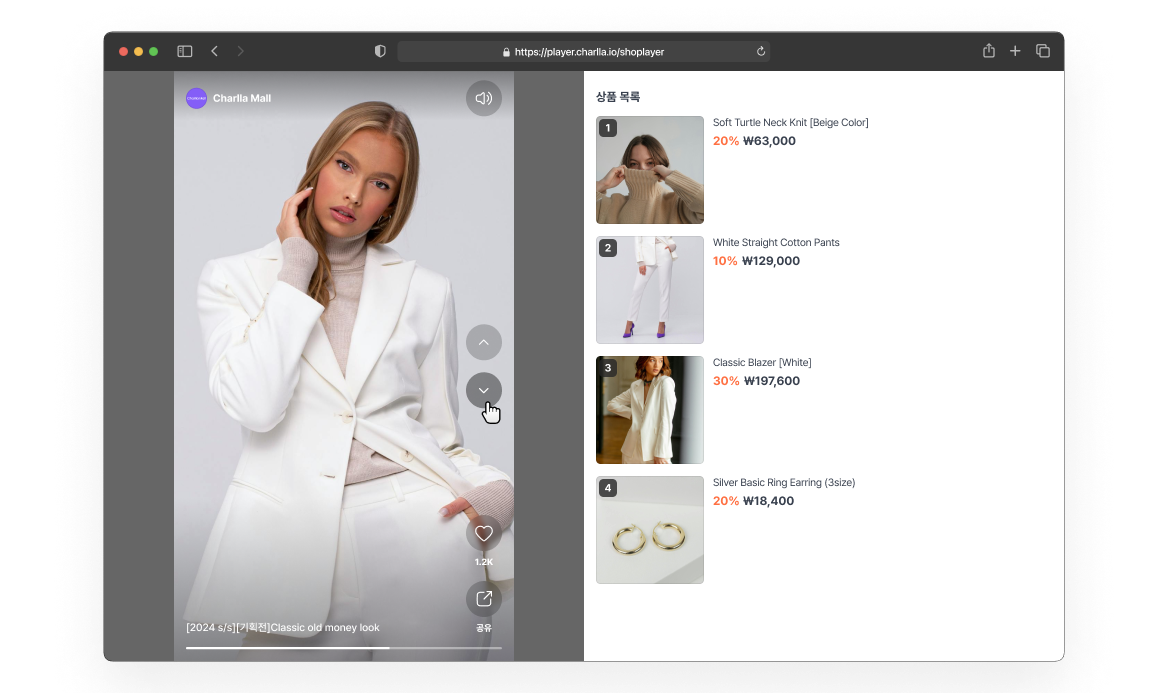The height and width of the screenshot is (693, 1168).
Task: Click the privacy shield icon
Action: [x=380, y=51]
